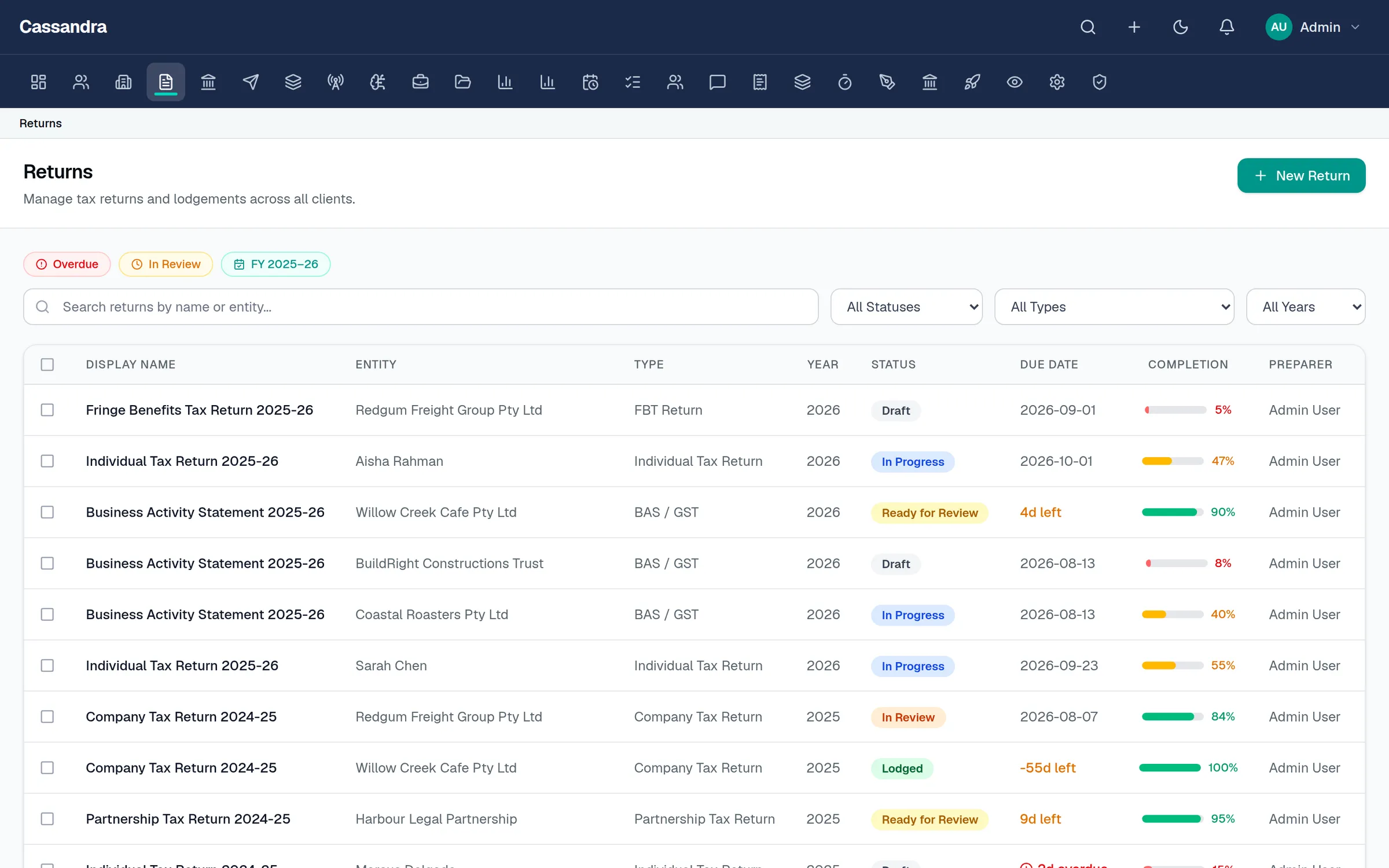
Task: Check the Aisha Rahman return row checkbox
Action: (x=47, y=461)
